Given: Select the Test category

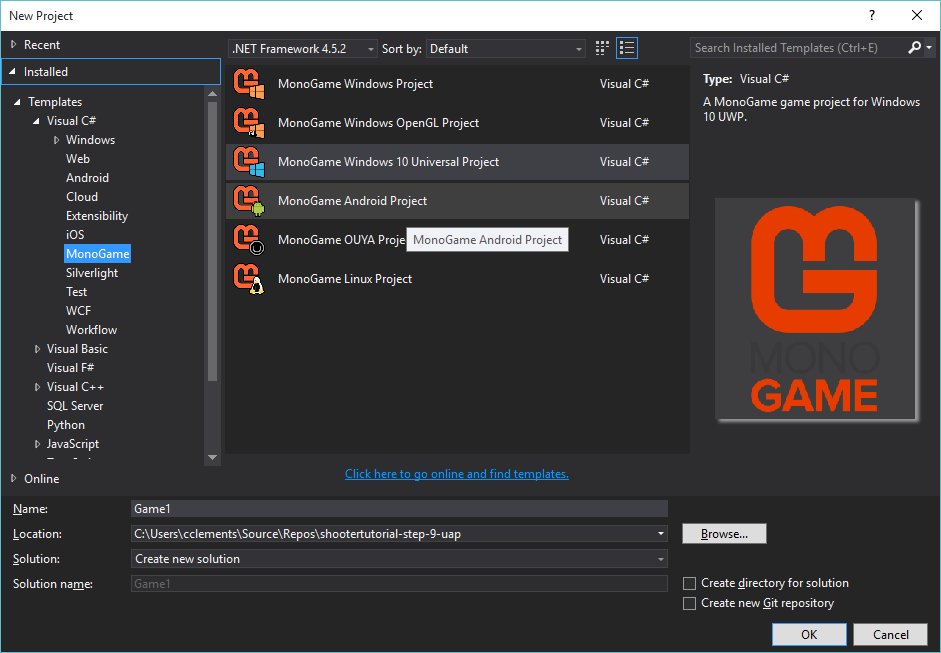Looking at the screenshot, I should [76, 292].
